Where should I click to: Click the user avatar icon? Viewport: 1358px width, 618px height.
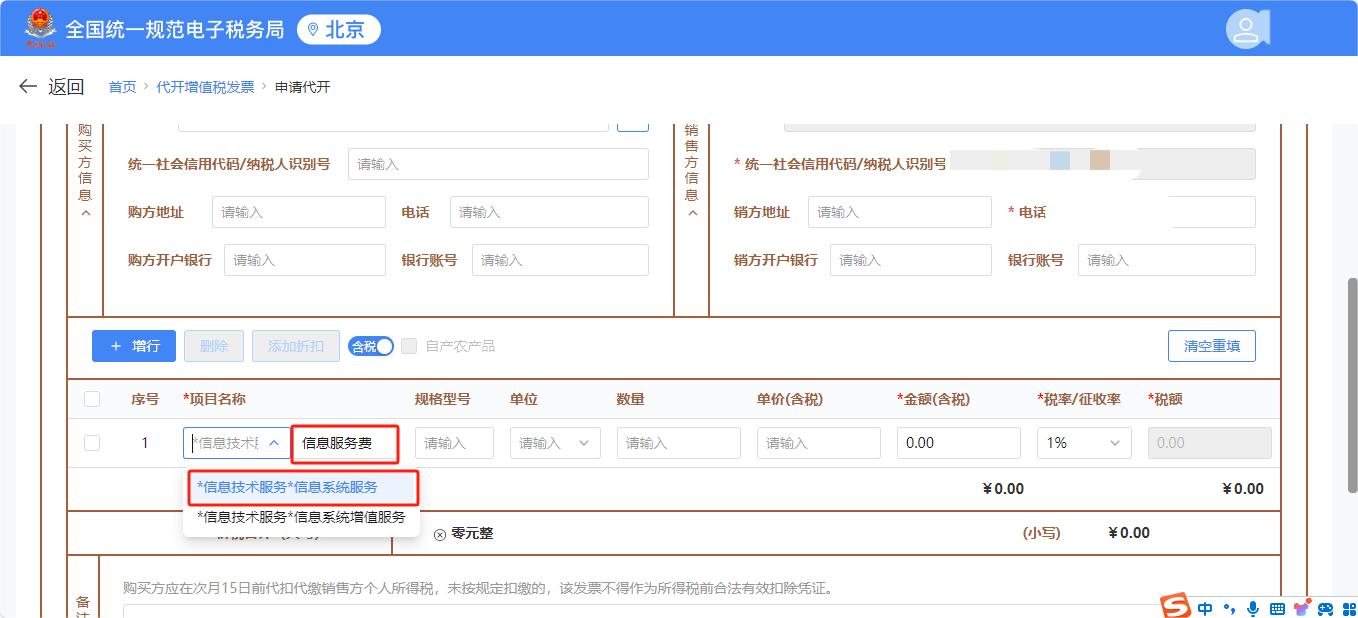click(x=1246, y=29)
